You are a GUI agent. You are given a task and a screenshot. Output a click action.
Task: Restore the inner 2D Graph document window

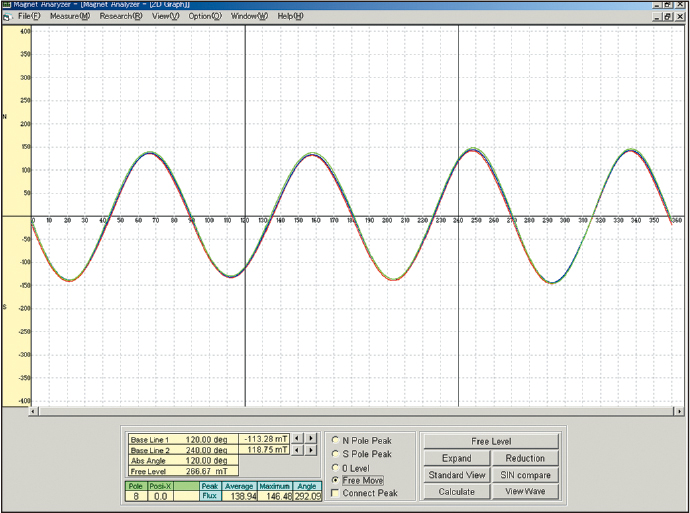[x=668, y=17]
